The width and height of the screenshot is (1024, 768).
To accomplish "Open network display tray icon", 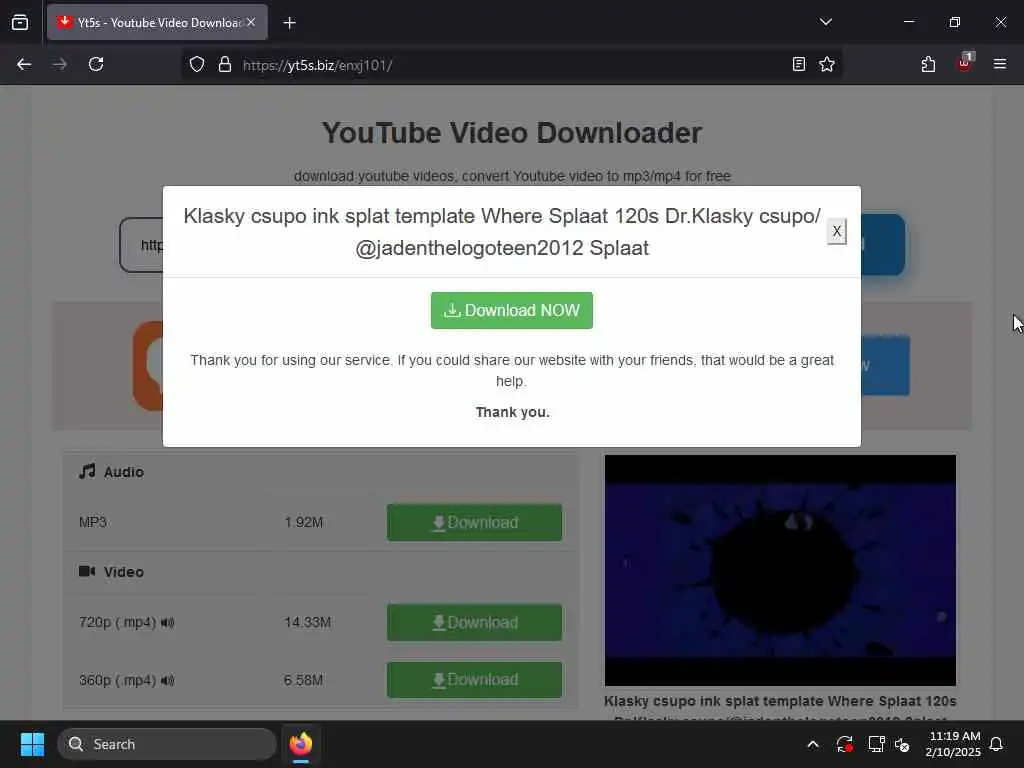I will click(876, 744).
